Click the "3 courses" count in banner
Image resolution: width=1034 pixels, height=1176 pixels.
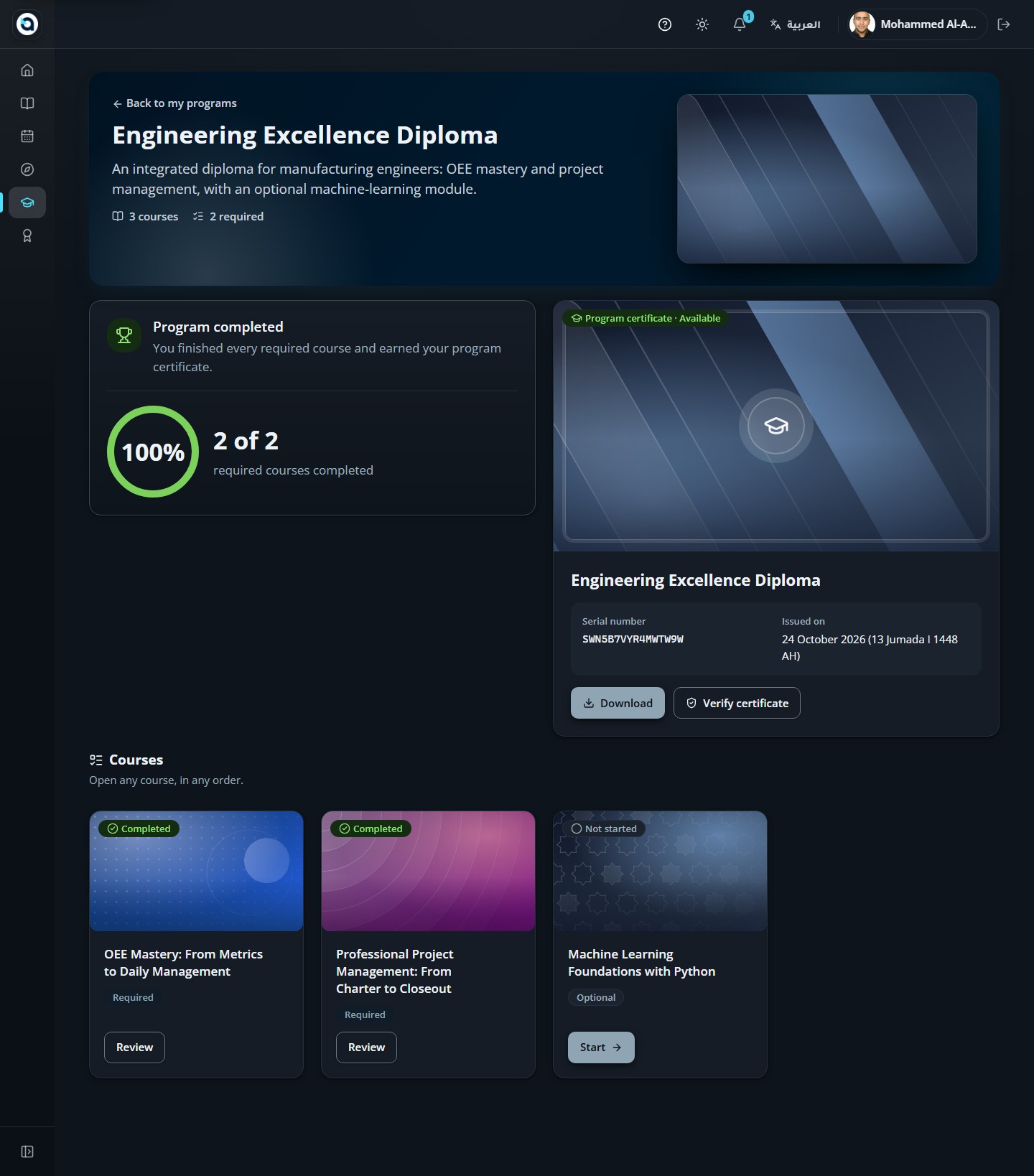[145, 217]
